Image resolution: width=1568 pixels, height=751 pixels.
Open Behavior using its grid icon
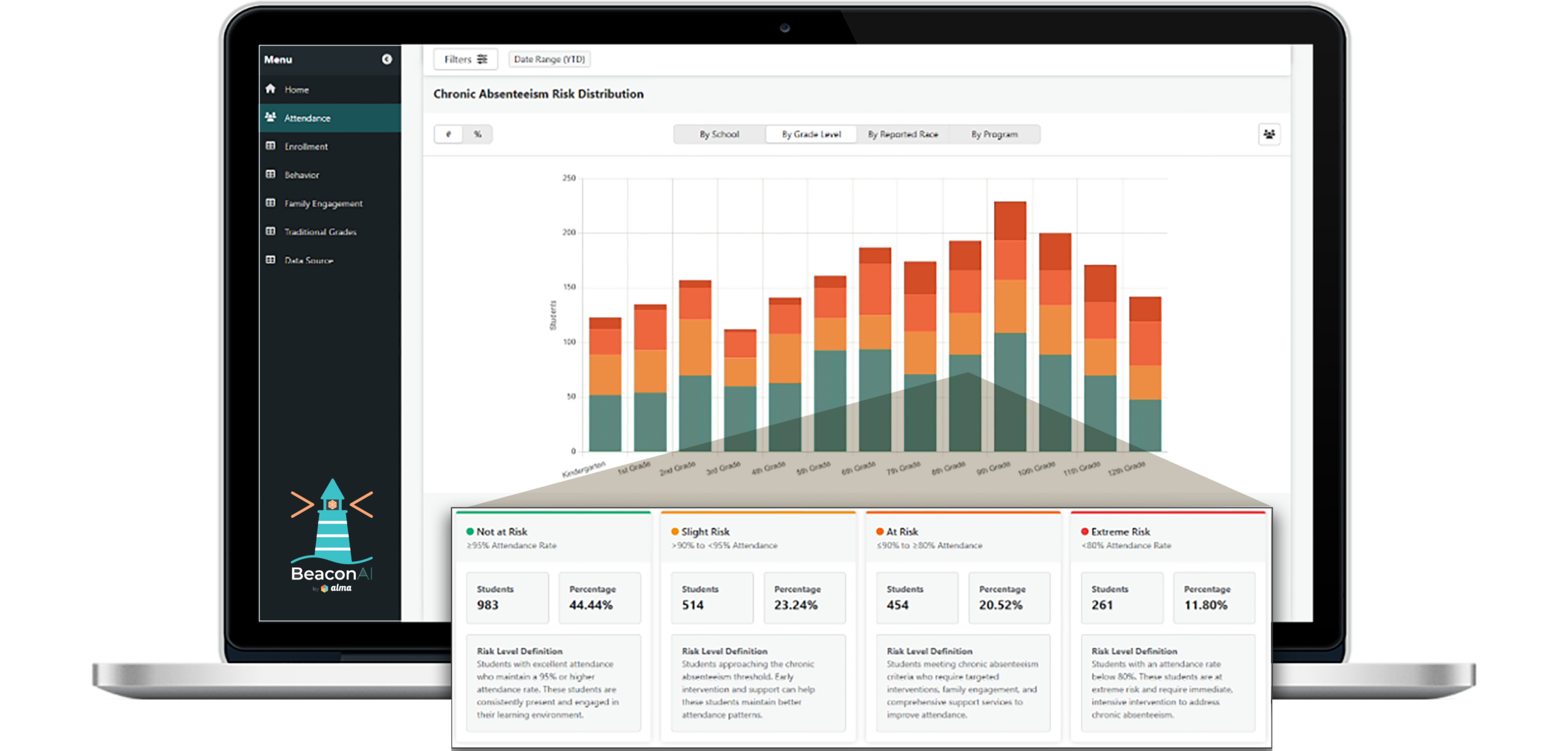(x=270, y=175)
